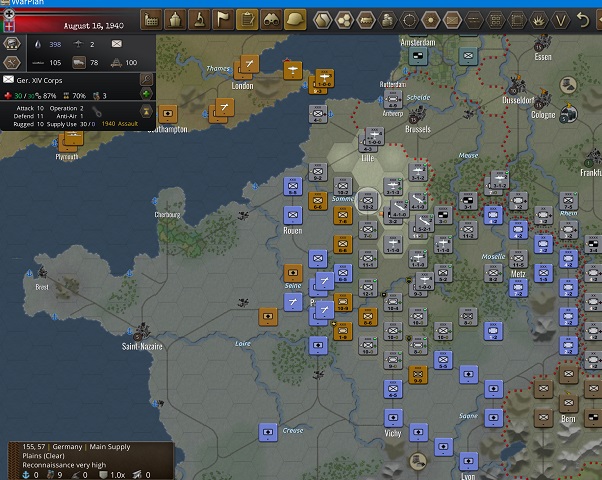Image resolution: width=602 pixels, height=480 pixels.
Task: Click the helmet units icon
Action: click(x=295, y=20)
